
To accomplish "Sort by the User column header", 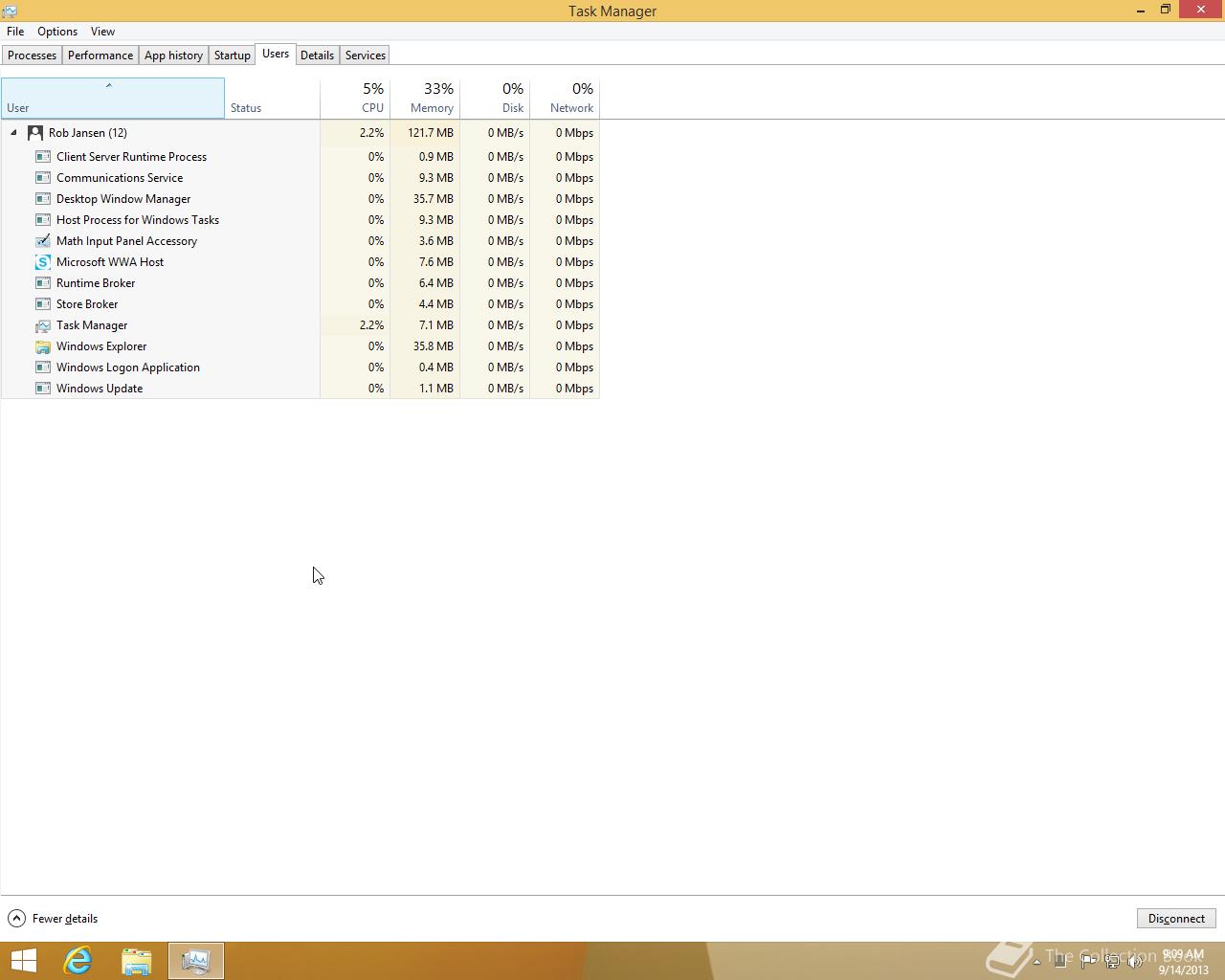I will pos(113,99).
